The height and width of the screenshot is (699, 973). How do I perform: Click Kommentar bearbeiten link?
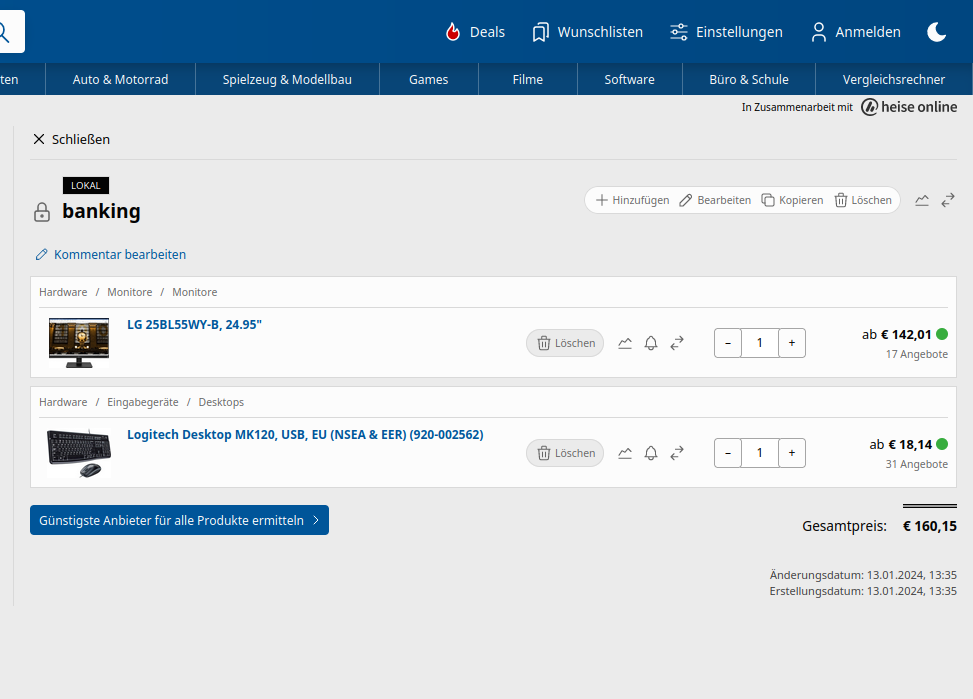pyautogui.click(x=111, y=255)
